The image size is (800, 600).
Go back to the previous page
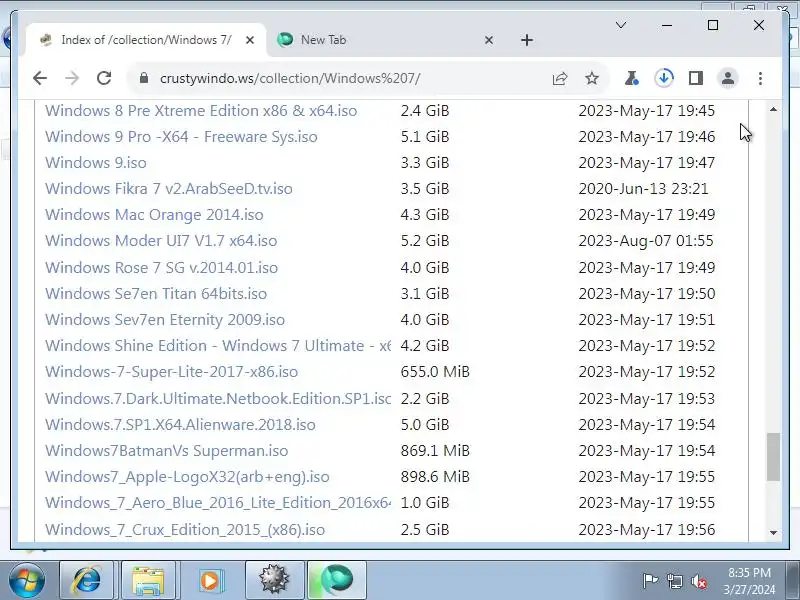click(x=40, y=78)
